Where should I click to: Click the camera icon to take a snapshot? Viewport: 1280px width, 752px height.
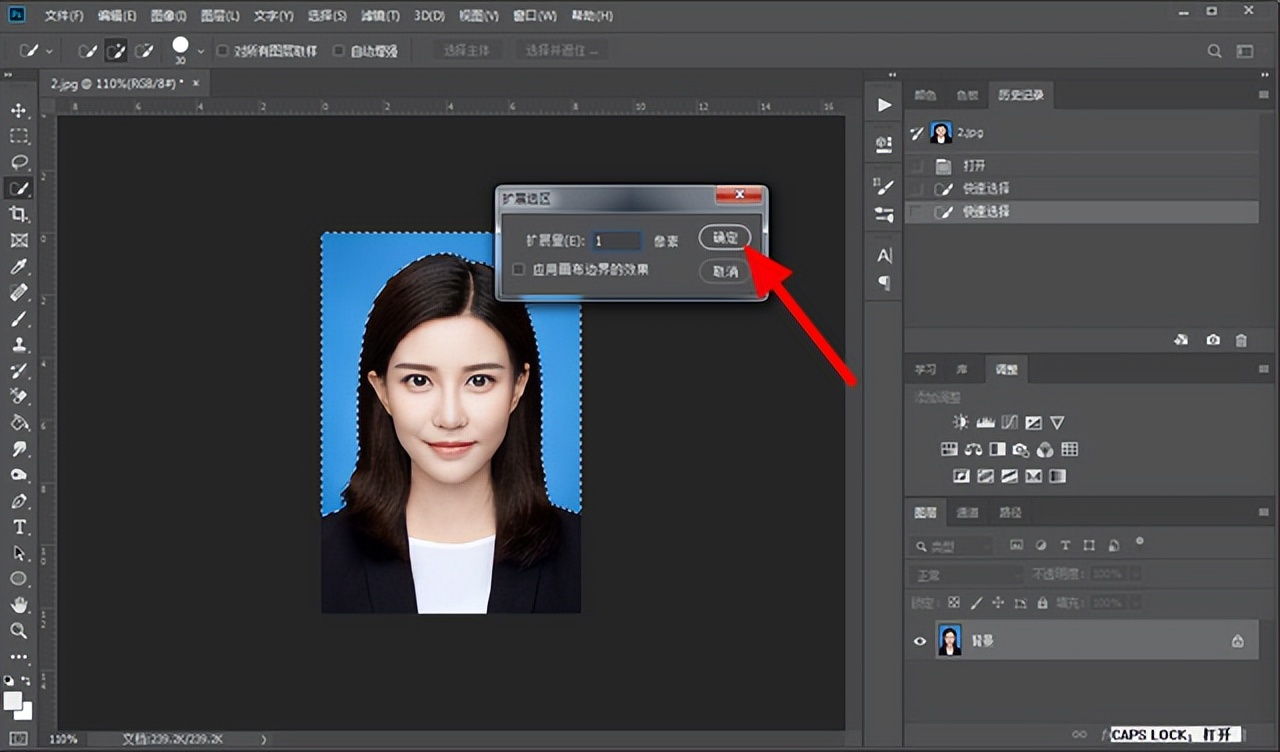[x=1213, y=340]
